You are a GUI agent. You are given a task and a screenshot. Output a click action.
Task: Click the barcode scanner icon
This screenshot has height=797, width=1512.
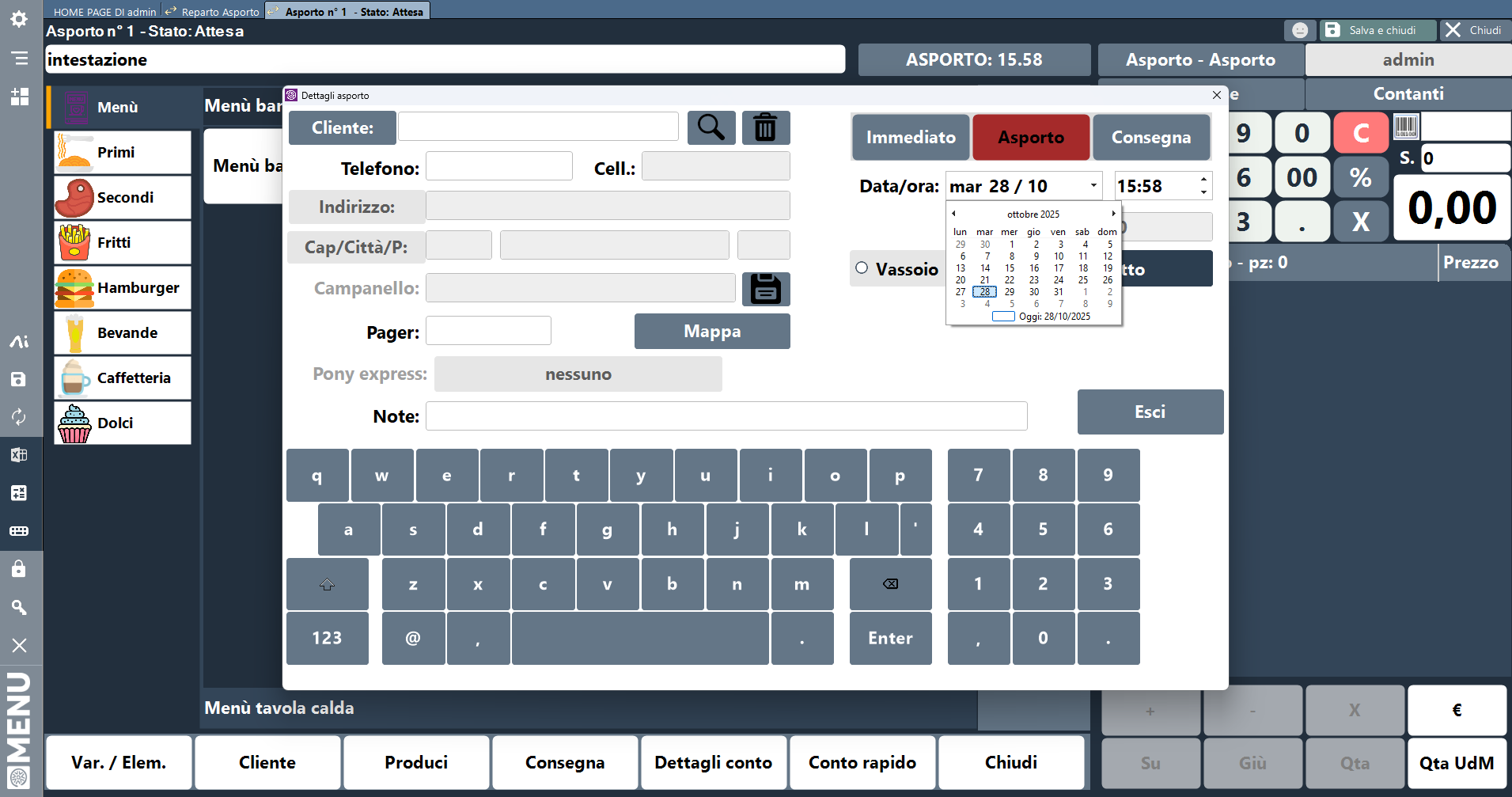(x=1405, y=127)
